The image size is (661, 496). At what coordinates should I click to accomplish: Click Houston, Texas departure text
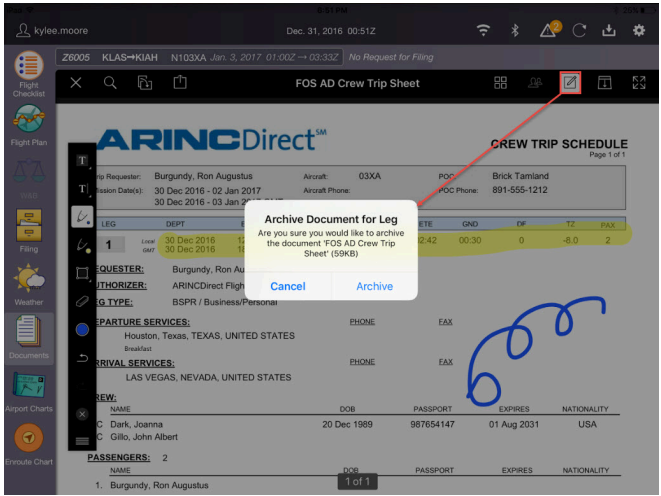(x=209, y=336)
